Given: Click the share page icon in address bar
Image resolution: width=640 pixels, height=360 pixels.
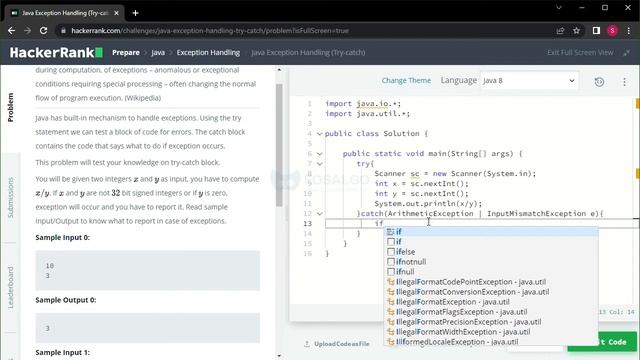Looking at the screenshot, I should pos(560,31).
